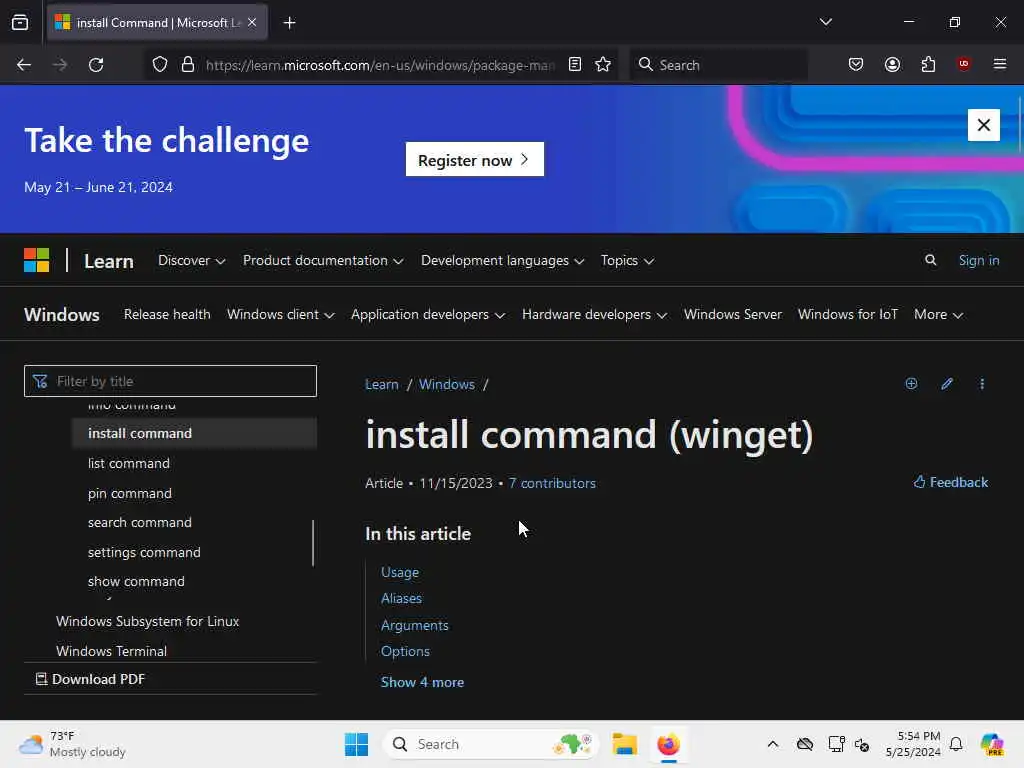
Task: Expand the Product documentation menu
Action: click(x=323, y=261)
